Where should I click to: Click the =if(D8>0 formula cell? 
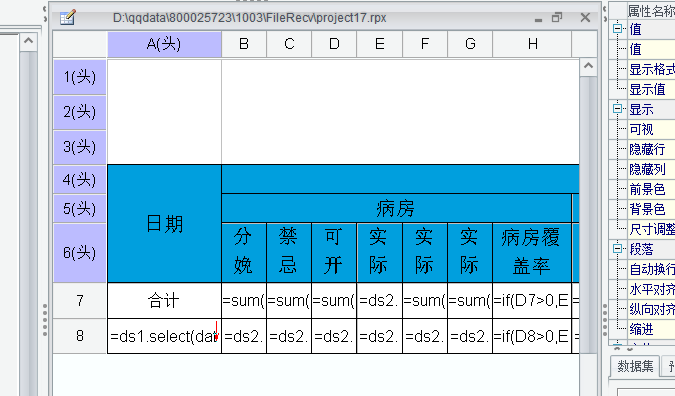tap(532, 336)
